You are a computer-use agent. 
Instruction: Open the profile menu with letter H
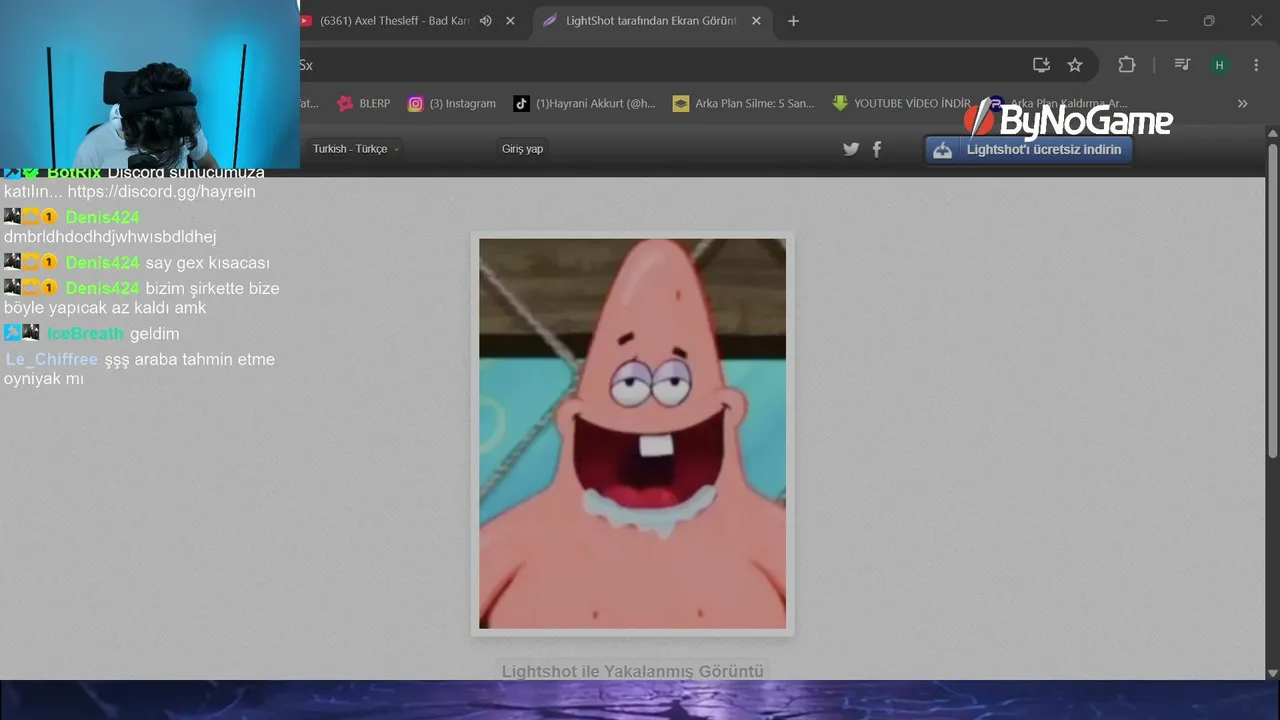pyautogui.click(x=1219, y=65)
